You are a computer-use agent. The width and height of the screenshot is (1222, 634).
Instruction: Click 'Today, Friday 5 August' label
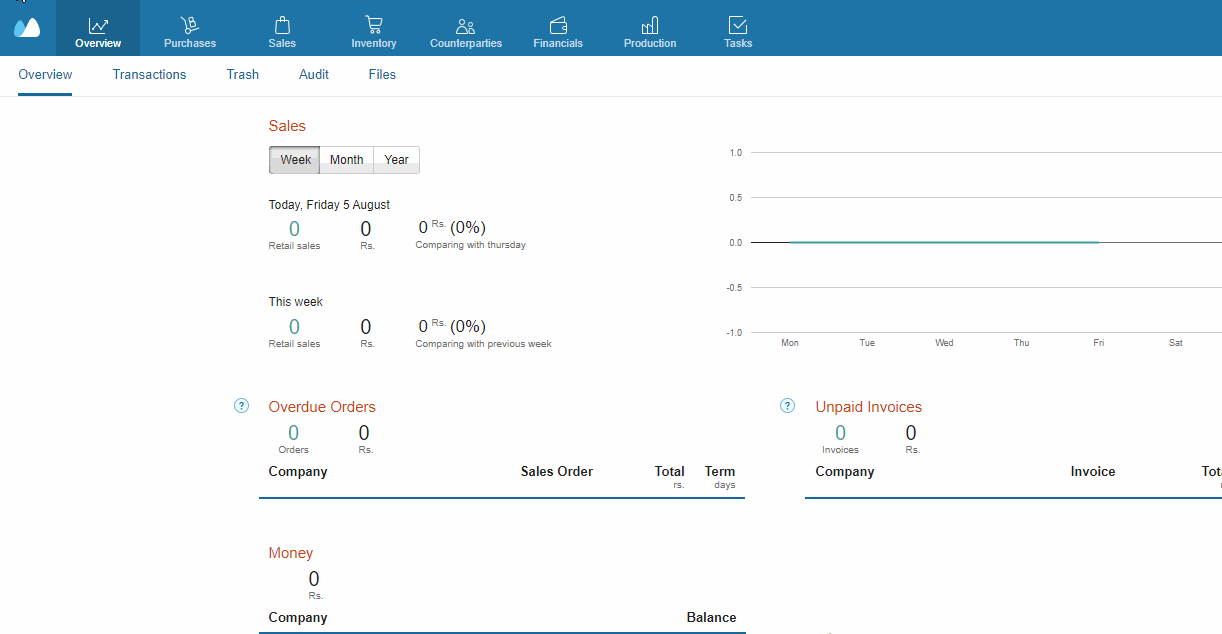(x=329, y=205)
